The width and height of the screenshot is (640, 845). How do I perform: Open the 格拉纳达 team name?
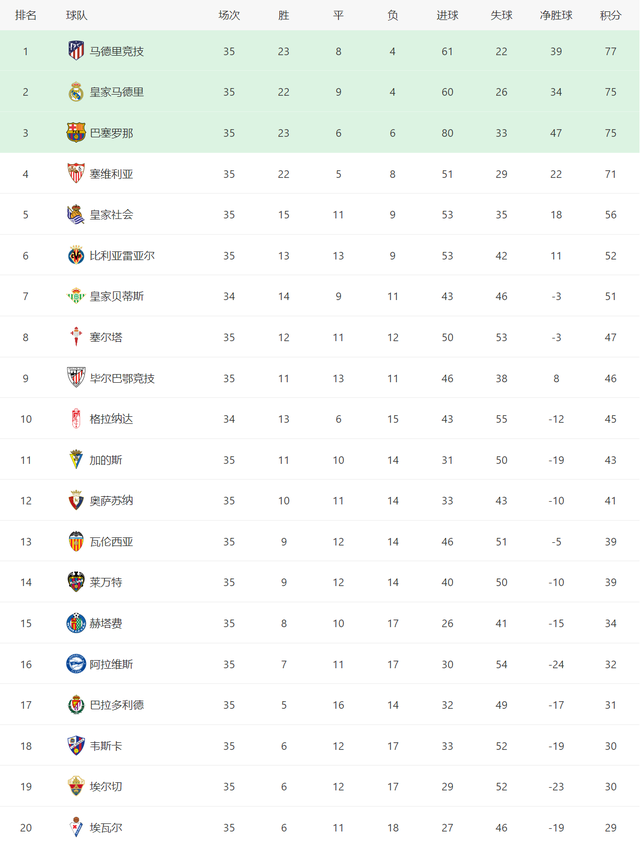(x=111, y=419)
